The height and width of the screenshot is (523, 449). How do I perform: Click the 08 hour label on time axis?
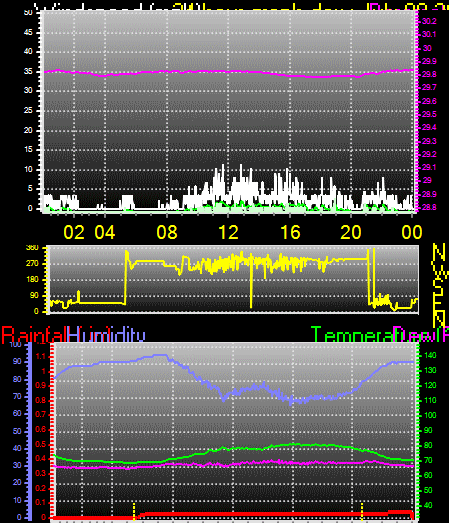click(x=167, y=232)
